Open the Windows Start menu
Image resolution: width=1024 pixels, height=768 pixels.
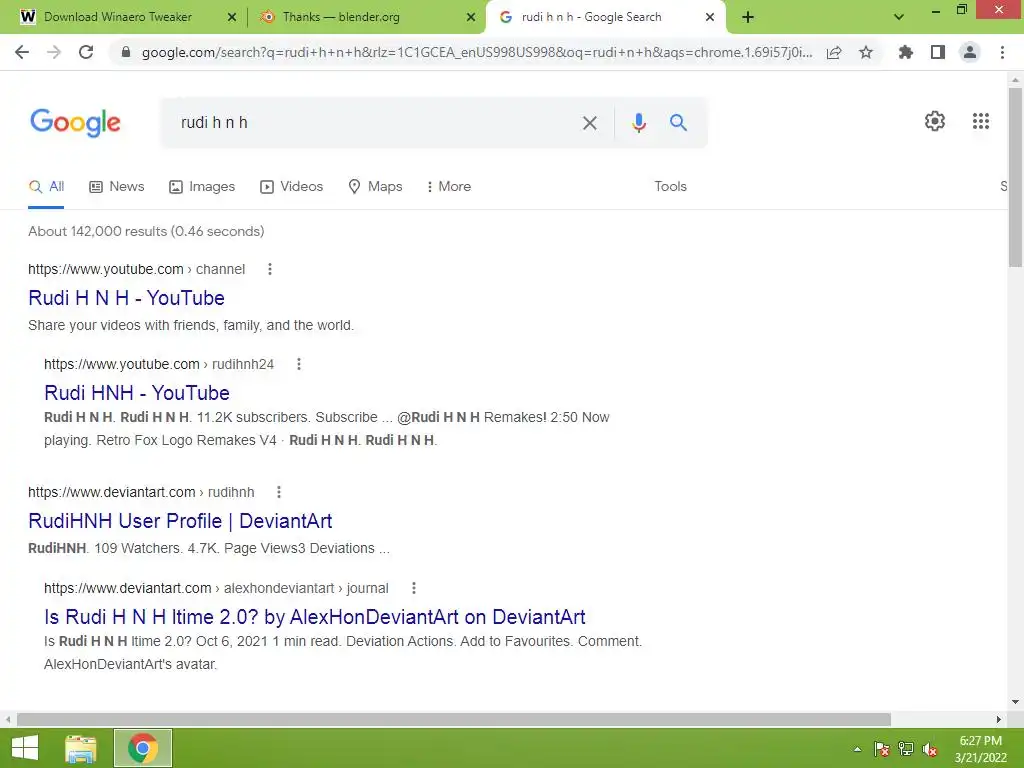tap(25, 748)
